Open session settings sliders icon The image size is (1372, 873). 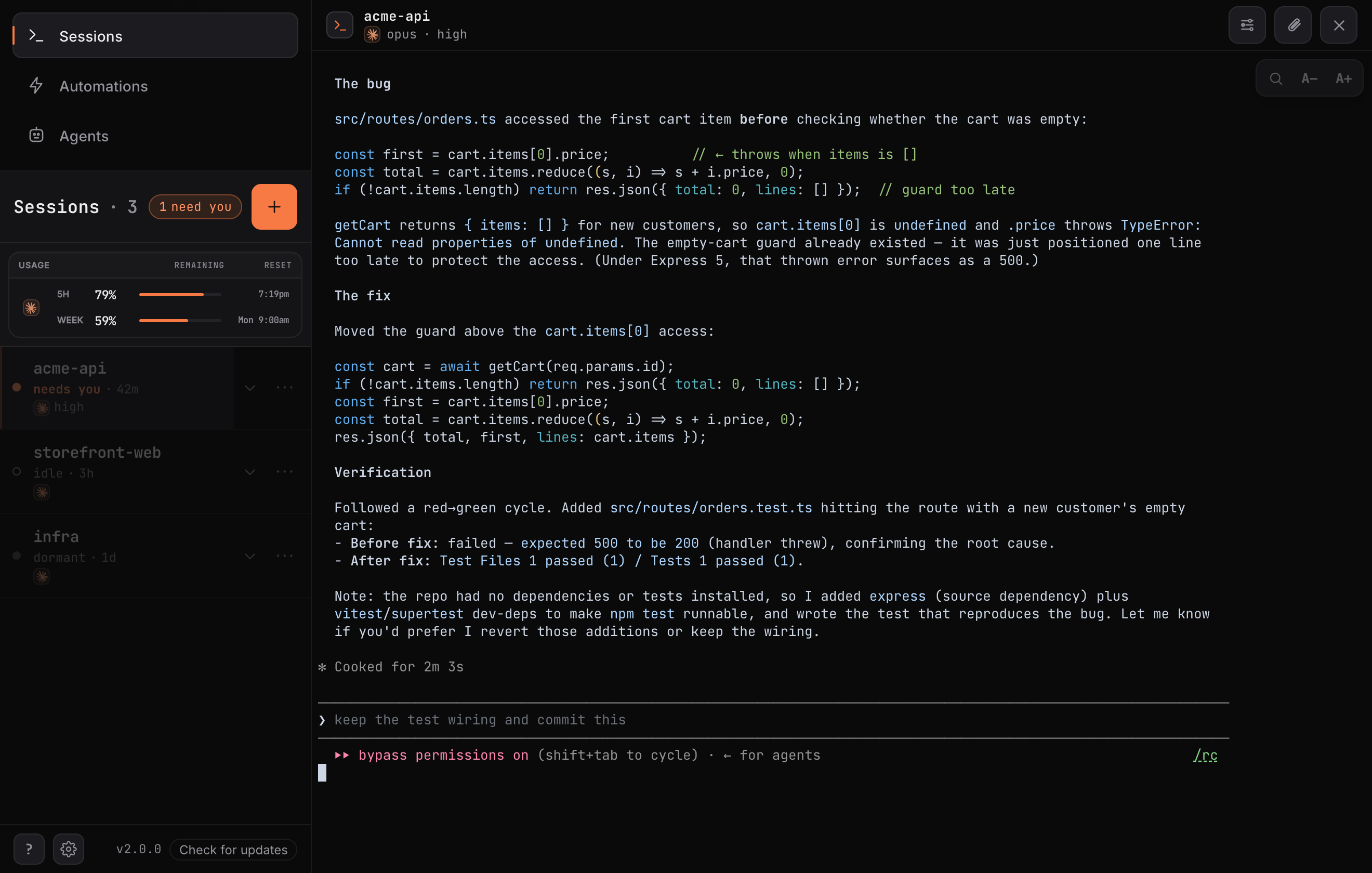click(x=1247, y=25)
